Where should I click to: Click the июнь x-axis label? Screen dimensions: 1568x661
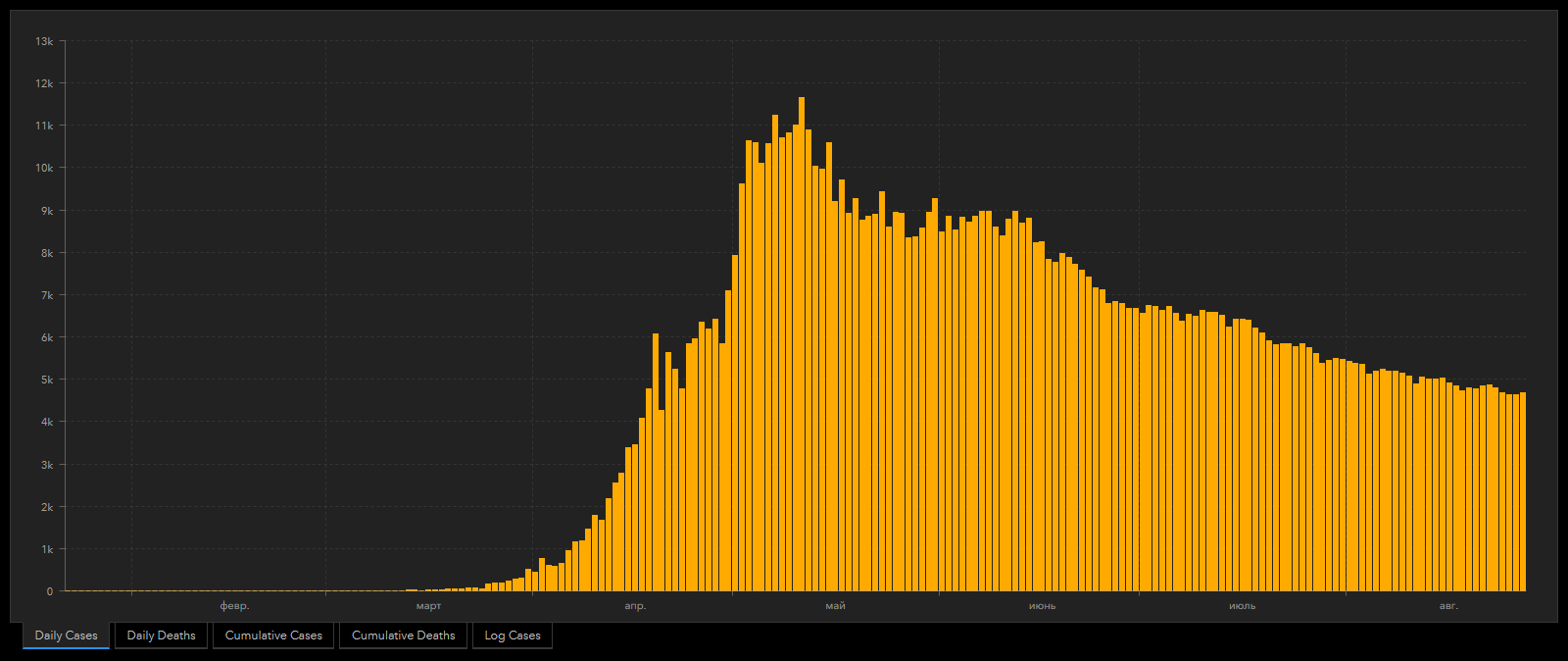(x=1043, y=606)
